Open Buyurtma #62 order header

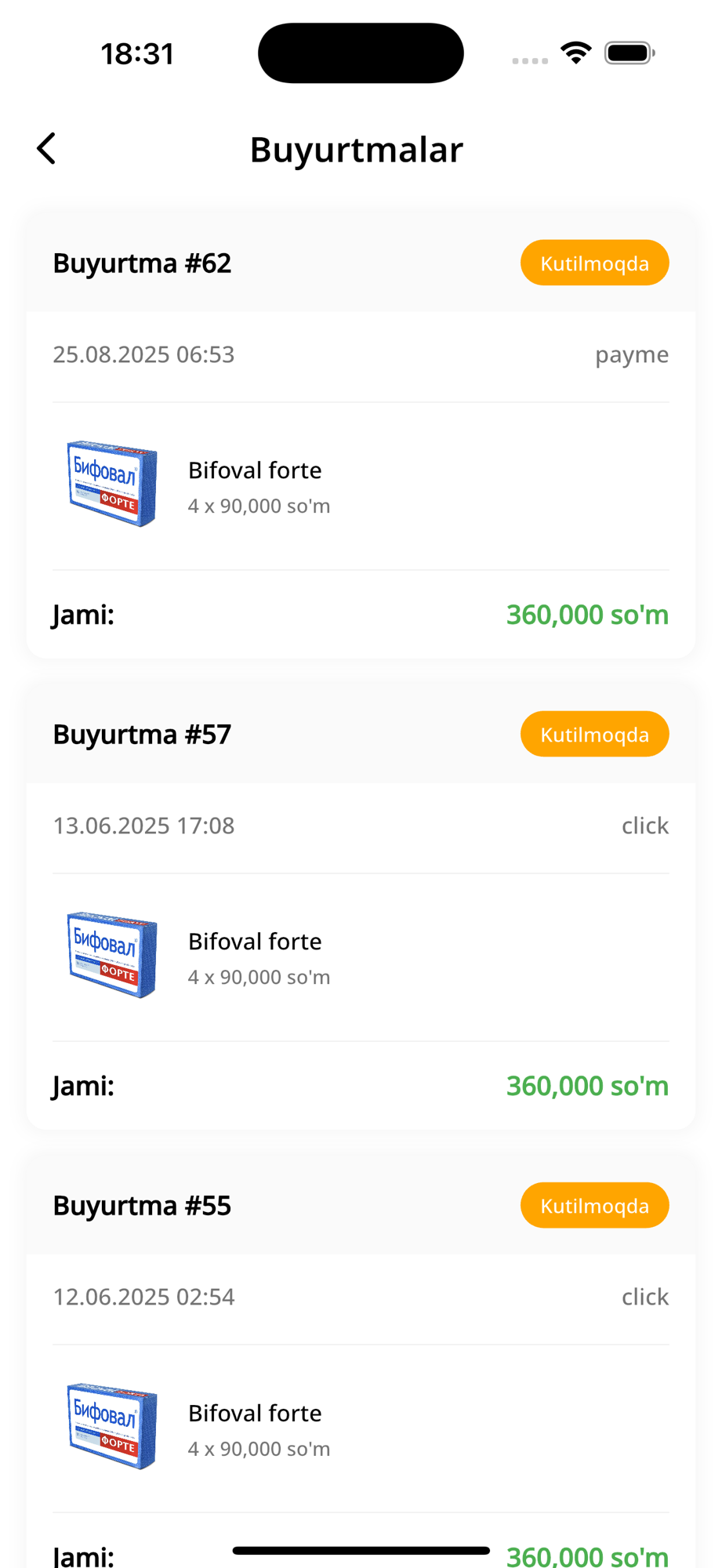[x=142, y=263]
